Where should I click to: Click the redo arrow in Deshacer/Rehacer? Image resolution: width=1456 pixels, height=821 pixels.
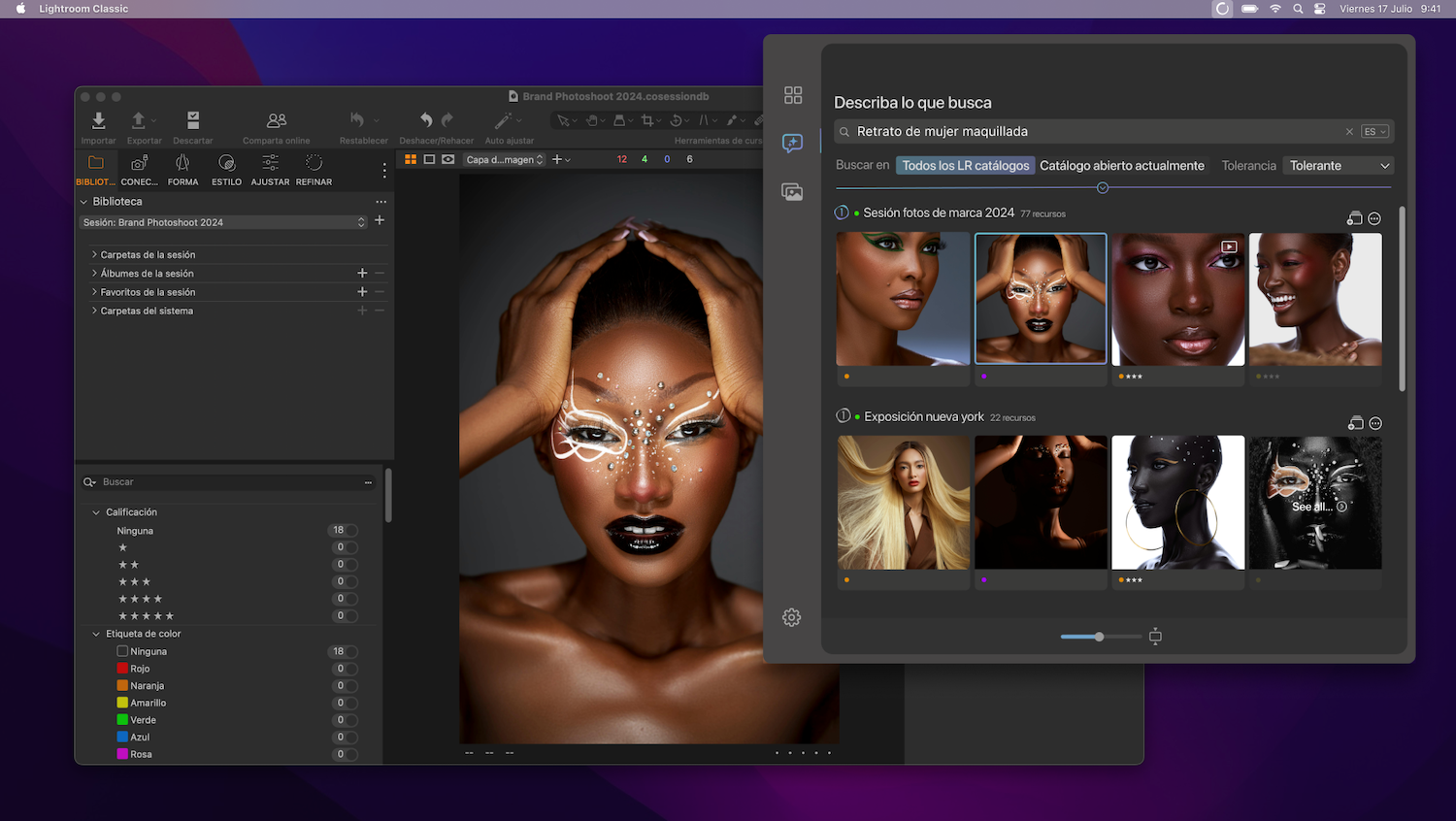point(447,119)
